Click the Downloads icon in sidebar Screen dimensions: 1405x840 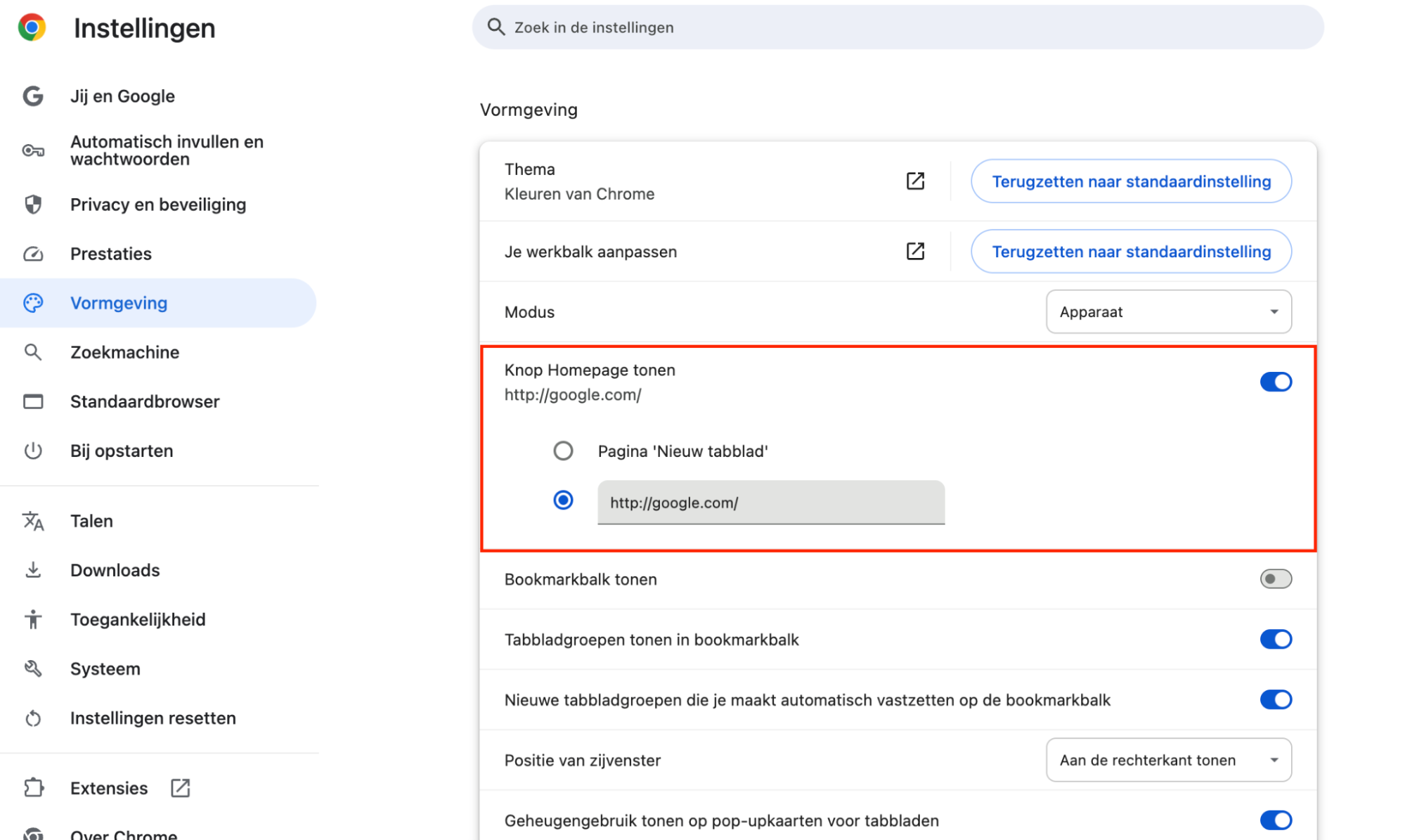pos(33,570)
